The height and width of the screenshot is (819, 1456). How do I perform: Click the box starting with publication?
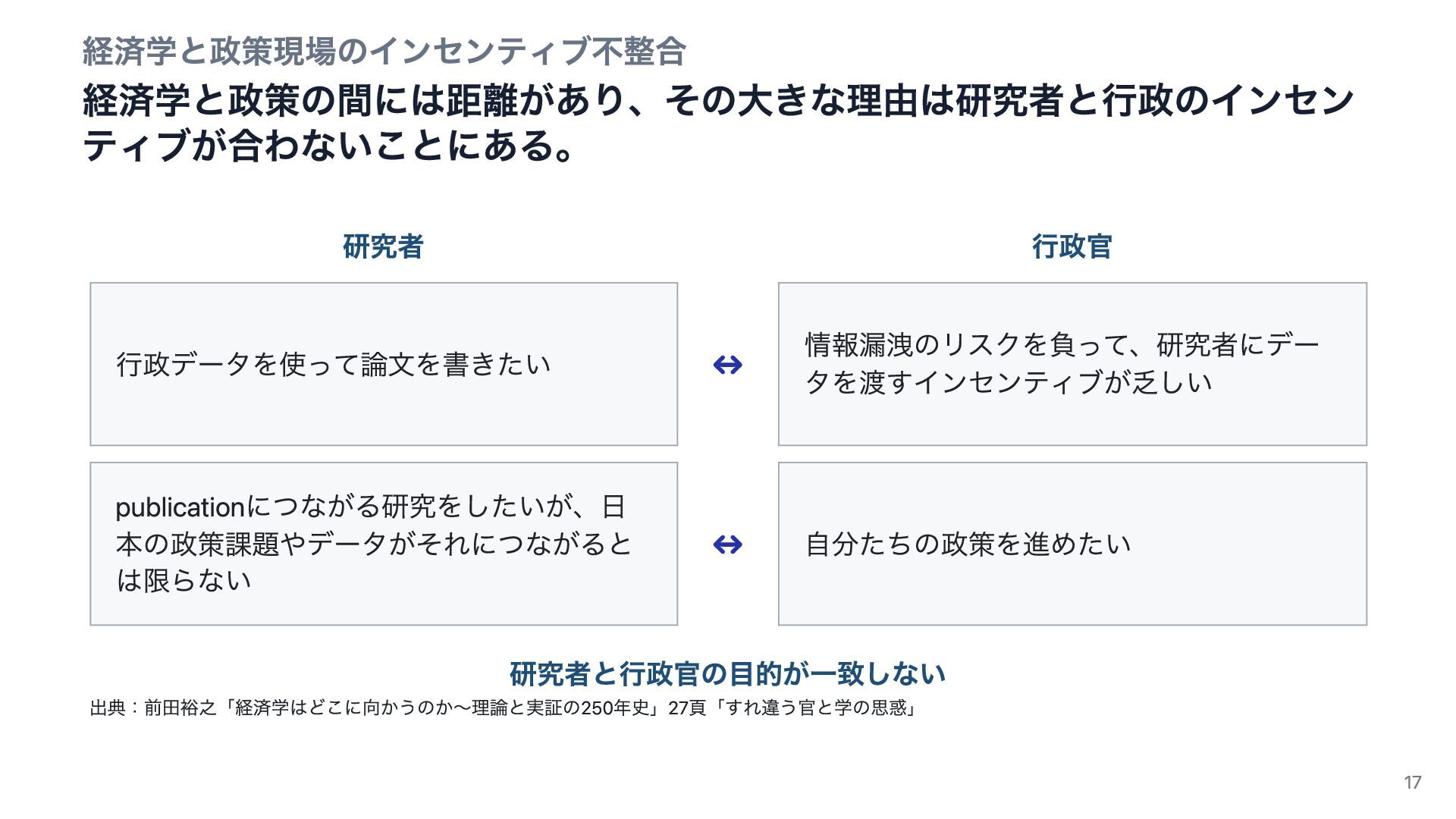pos(384,544)
